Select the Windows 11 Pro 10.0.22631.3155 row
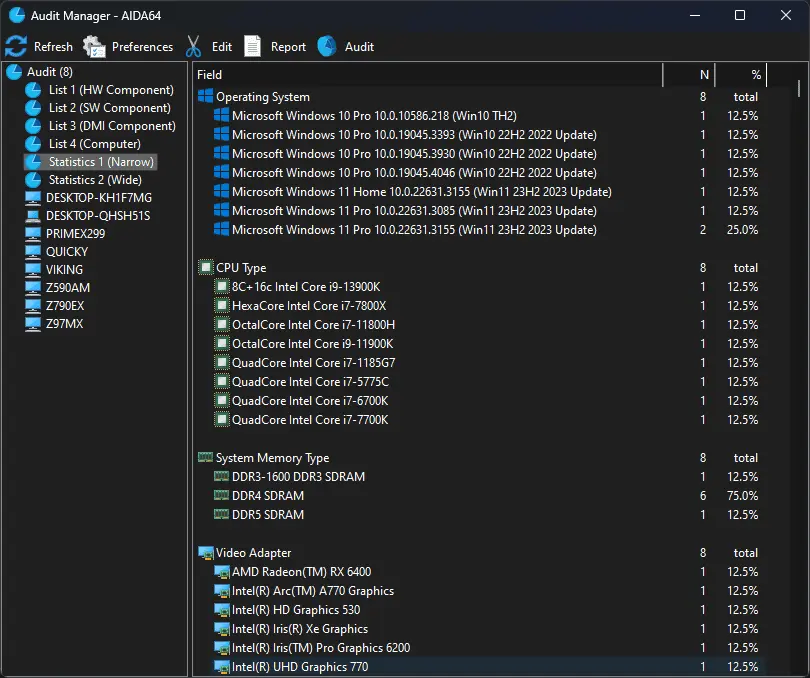 478,229
